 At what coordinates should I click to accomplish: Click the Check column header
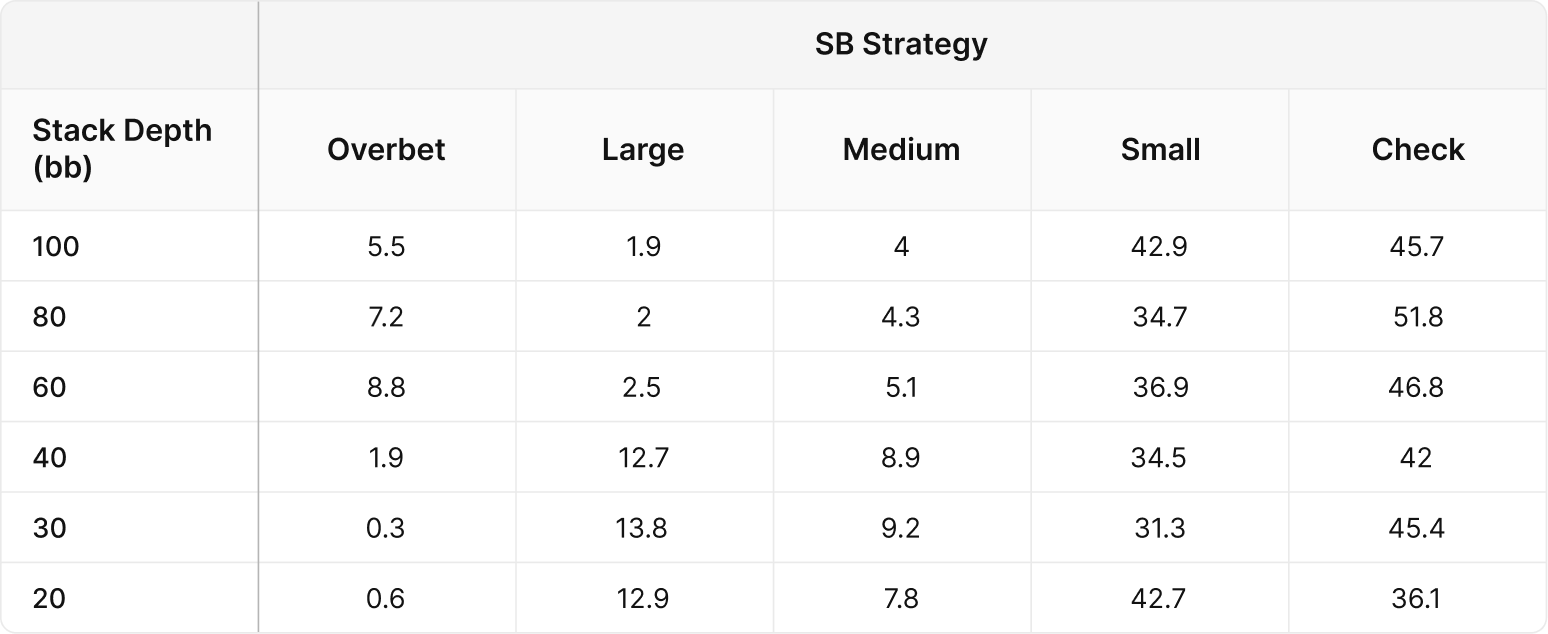1417,150
